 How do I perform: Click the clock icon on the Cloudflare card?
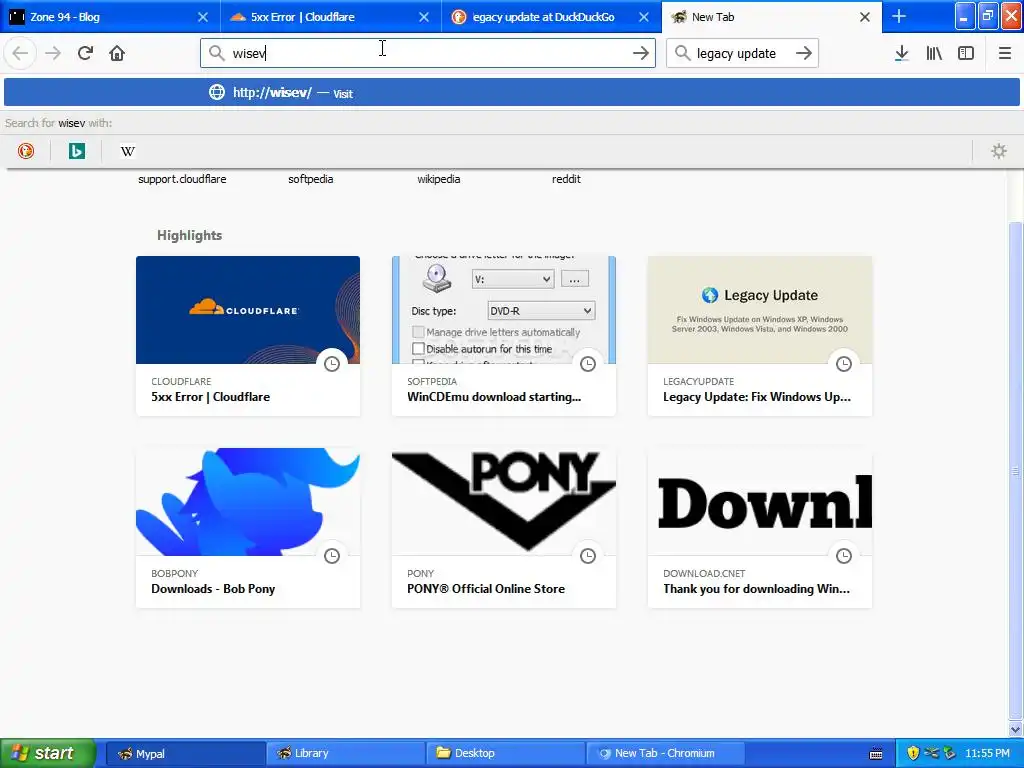coord(332,364)
